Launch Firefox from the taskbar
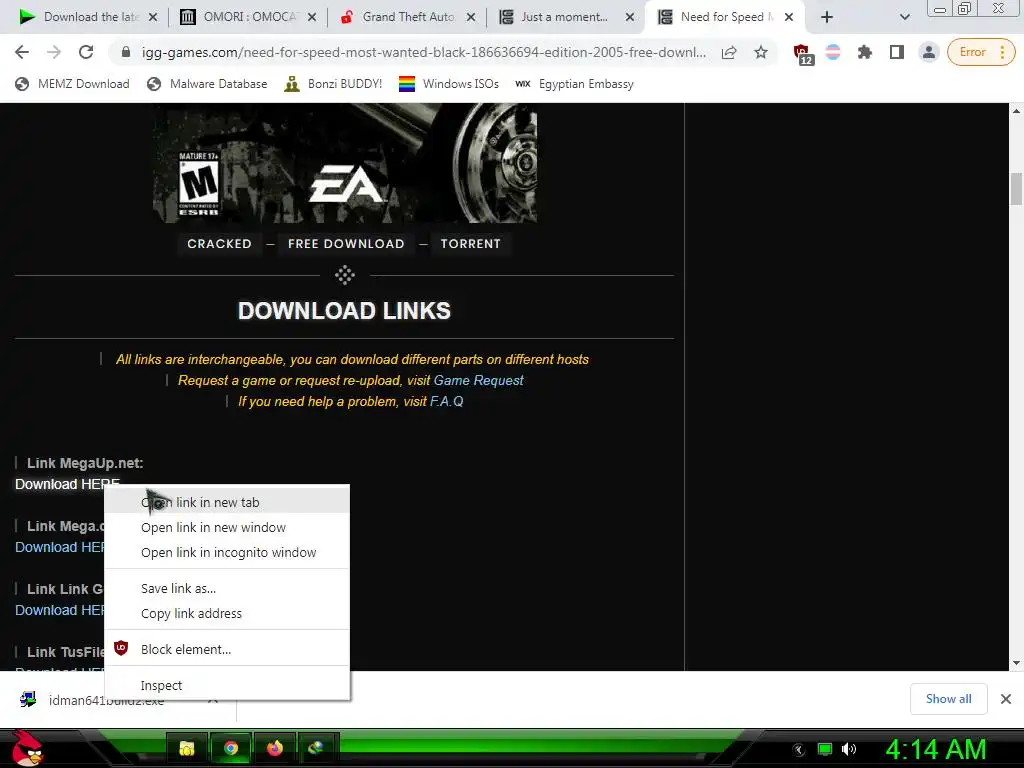The height and width of the screenshot is (768, 1024). point(274,748)
